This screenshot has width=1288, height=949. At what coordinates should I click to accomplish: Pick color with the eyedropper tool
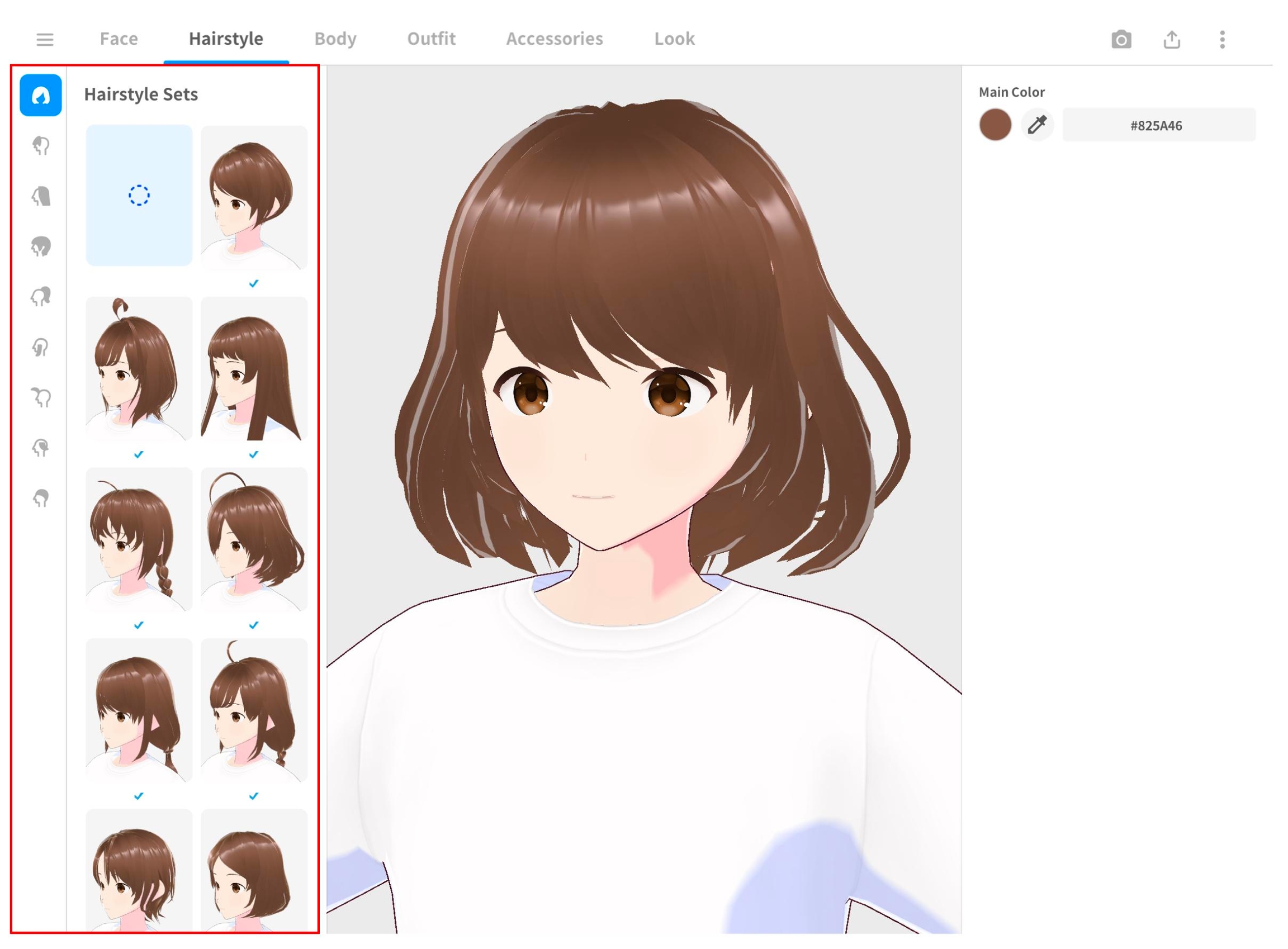point(1037,125)
